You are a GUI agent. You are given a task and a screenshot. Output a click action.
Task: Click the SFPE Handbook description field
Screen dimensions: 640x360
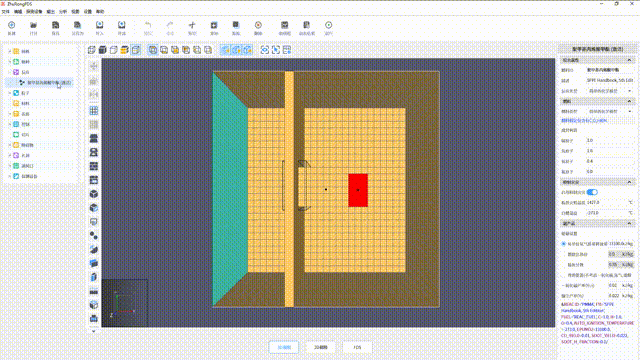(x=610, y=80)
